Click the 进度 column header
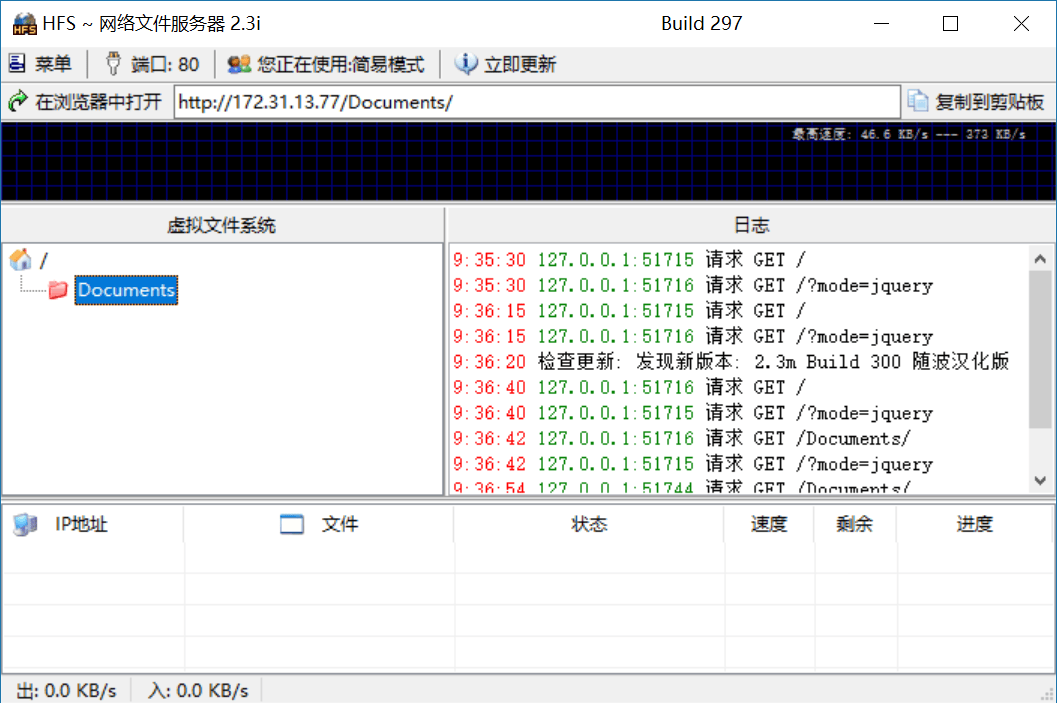 974,524
